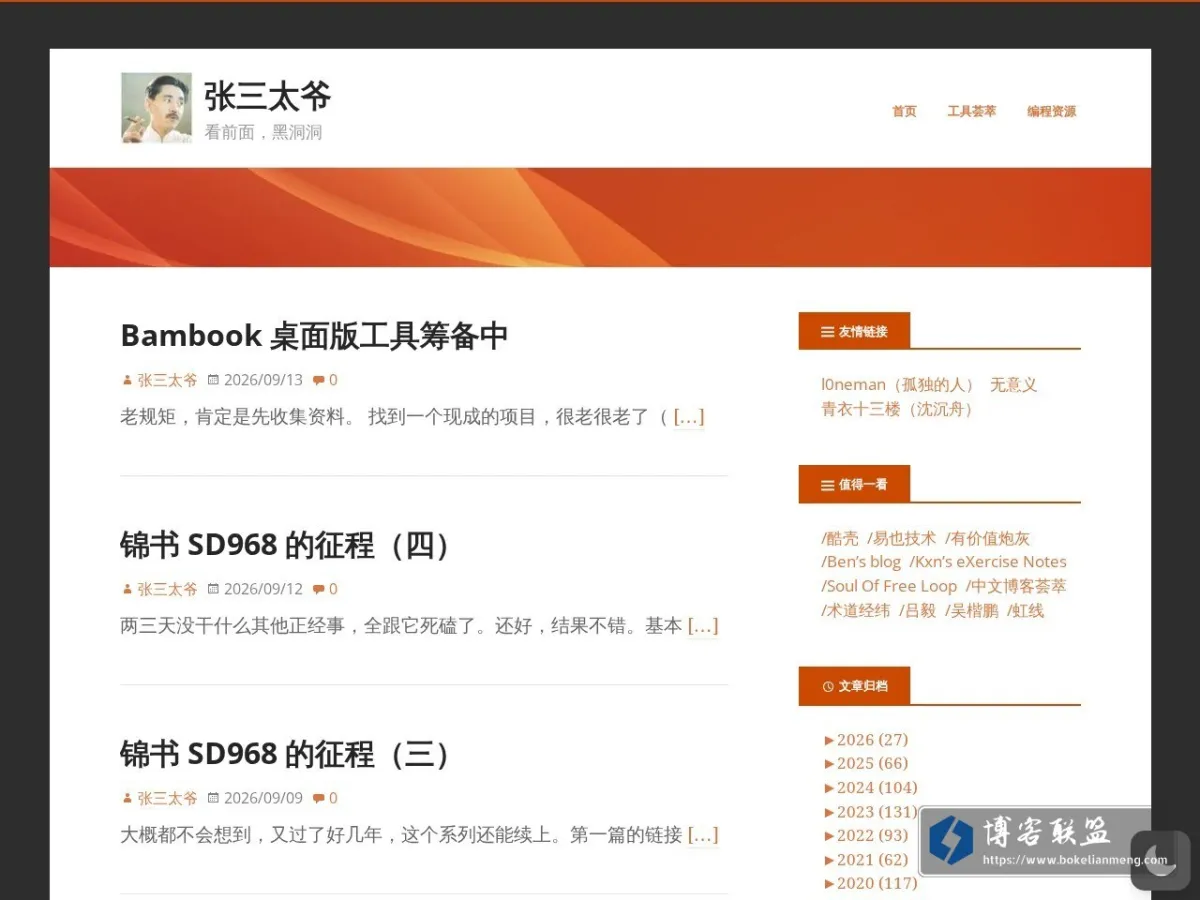
Task: Expand the 2022 (93) archive year
Action: point(866,836)
